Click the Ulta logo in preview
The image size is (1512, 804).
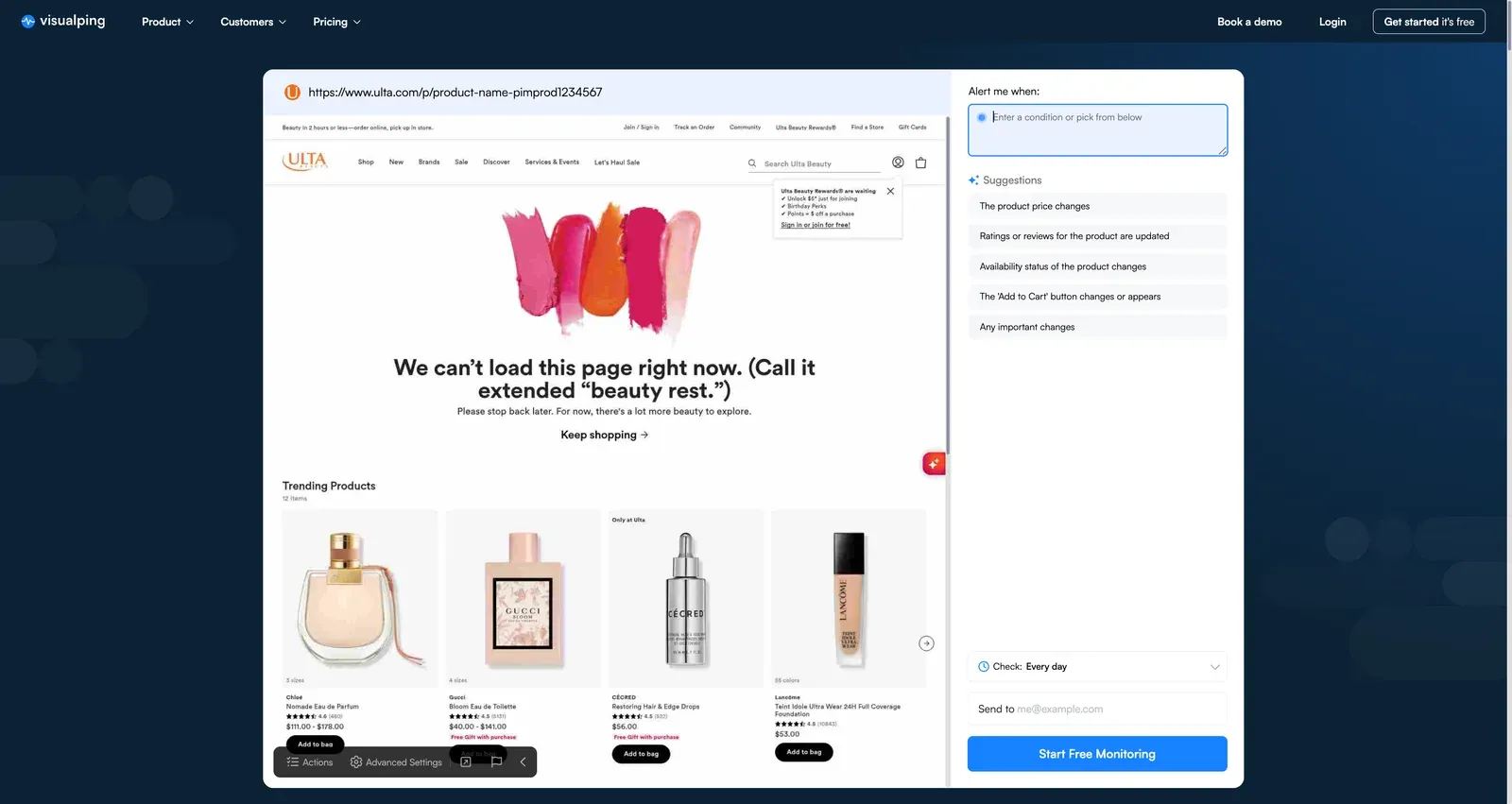(x=305, y=162)
